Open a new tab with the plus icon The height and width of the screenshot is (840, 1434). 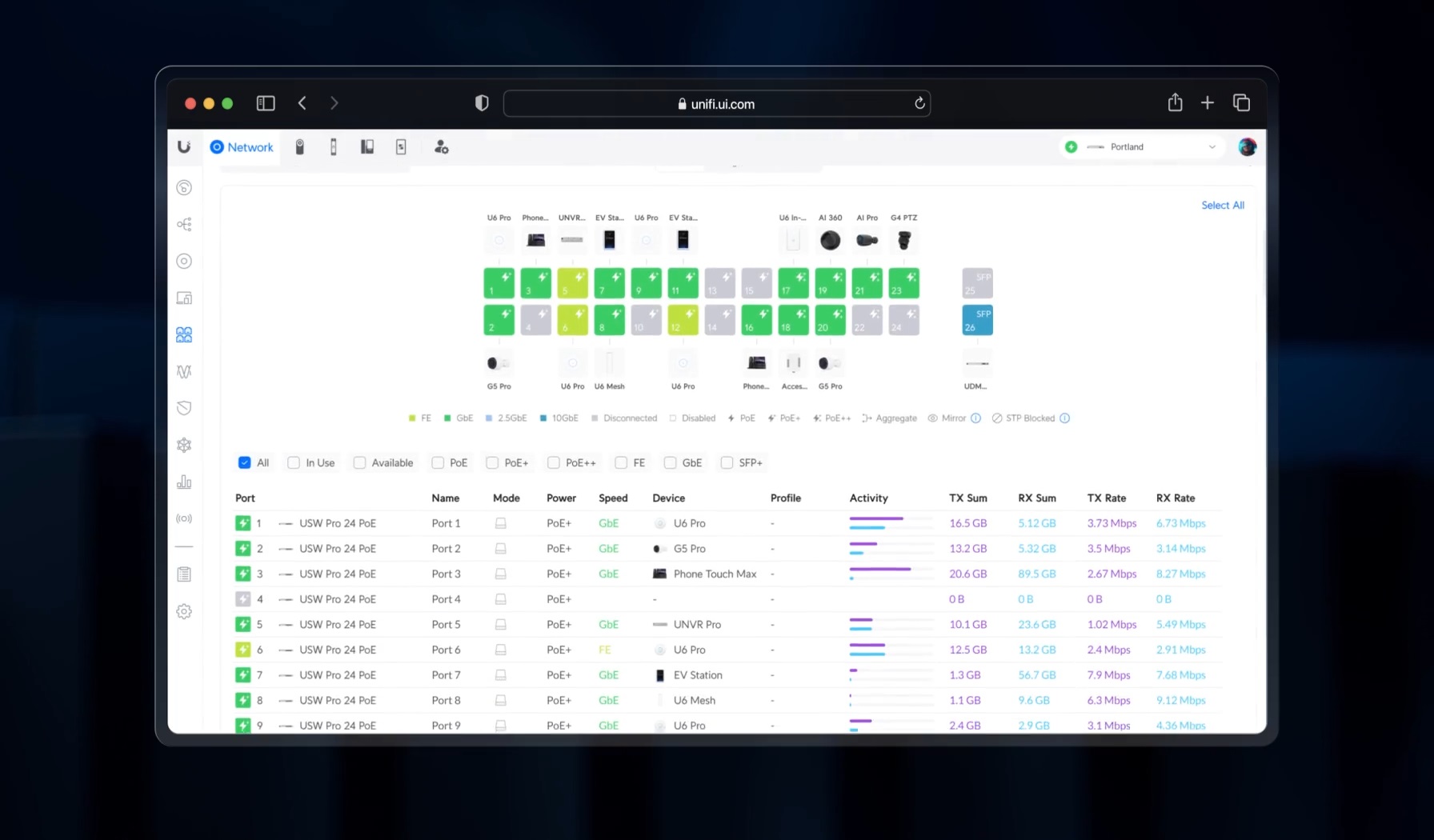tap(1208, 102)
